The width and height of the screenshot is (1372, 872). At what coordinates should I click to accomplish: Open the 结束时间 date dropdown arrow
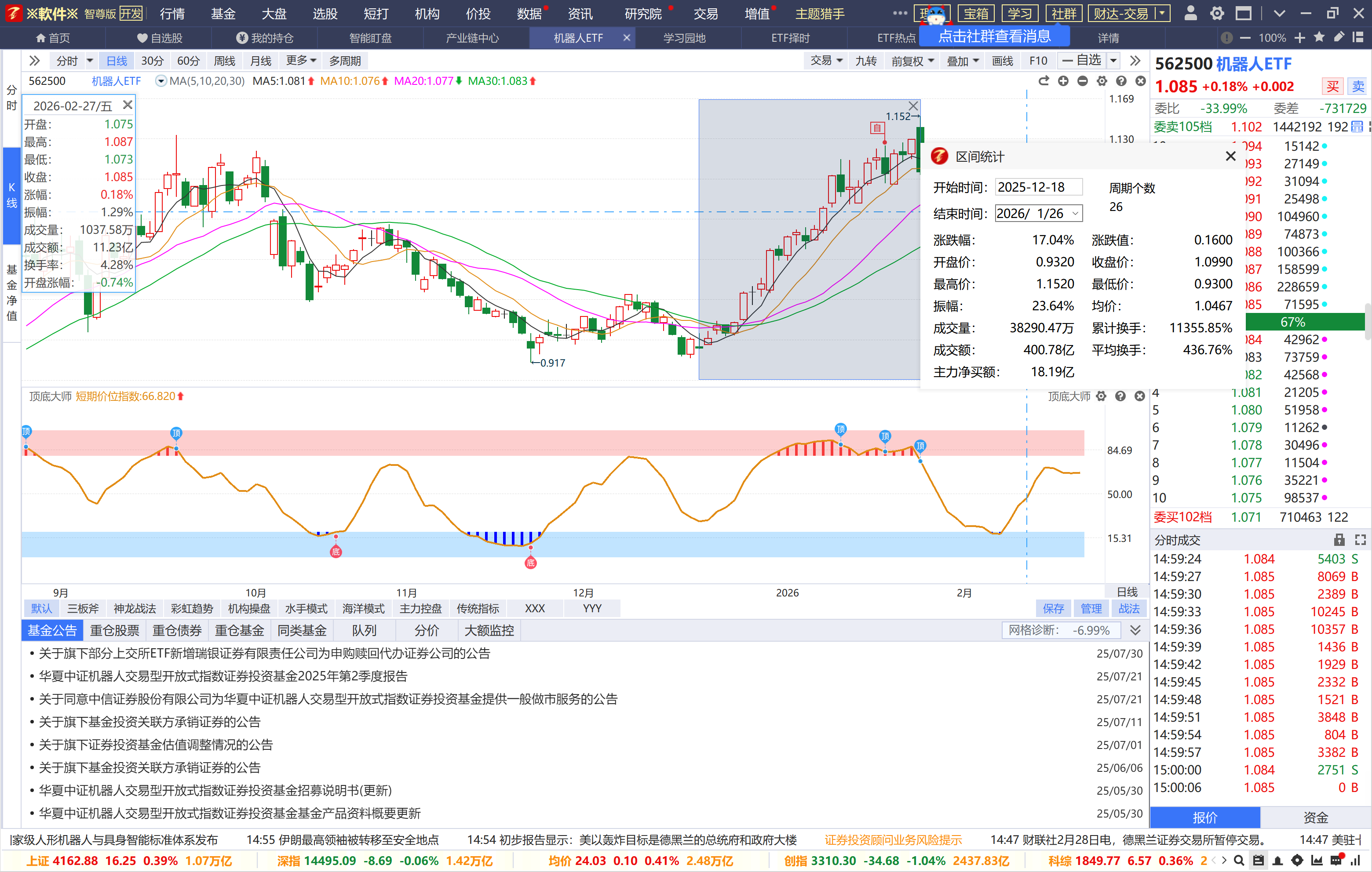click(1075, 214)
